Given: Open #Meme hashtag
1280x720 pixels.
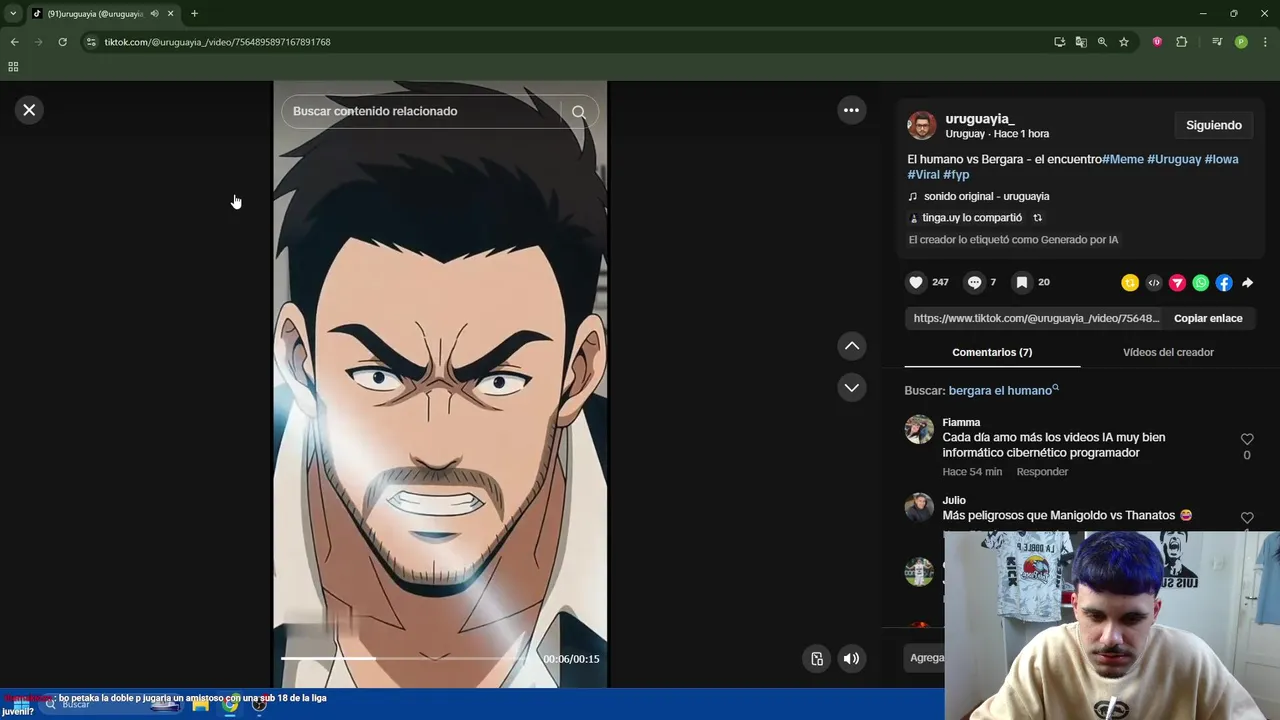Looking at the screenshot, I should coord(1123,159).
